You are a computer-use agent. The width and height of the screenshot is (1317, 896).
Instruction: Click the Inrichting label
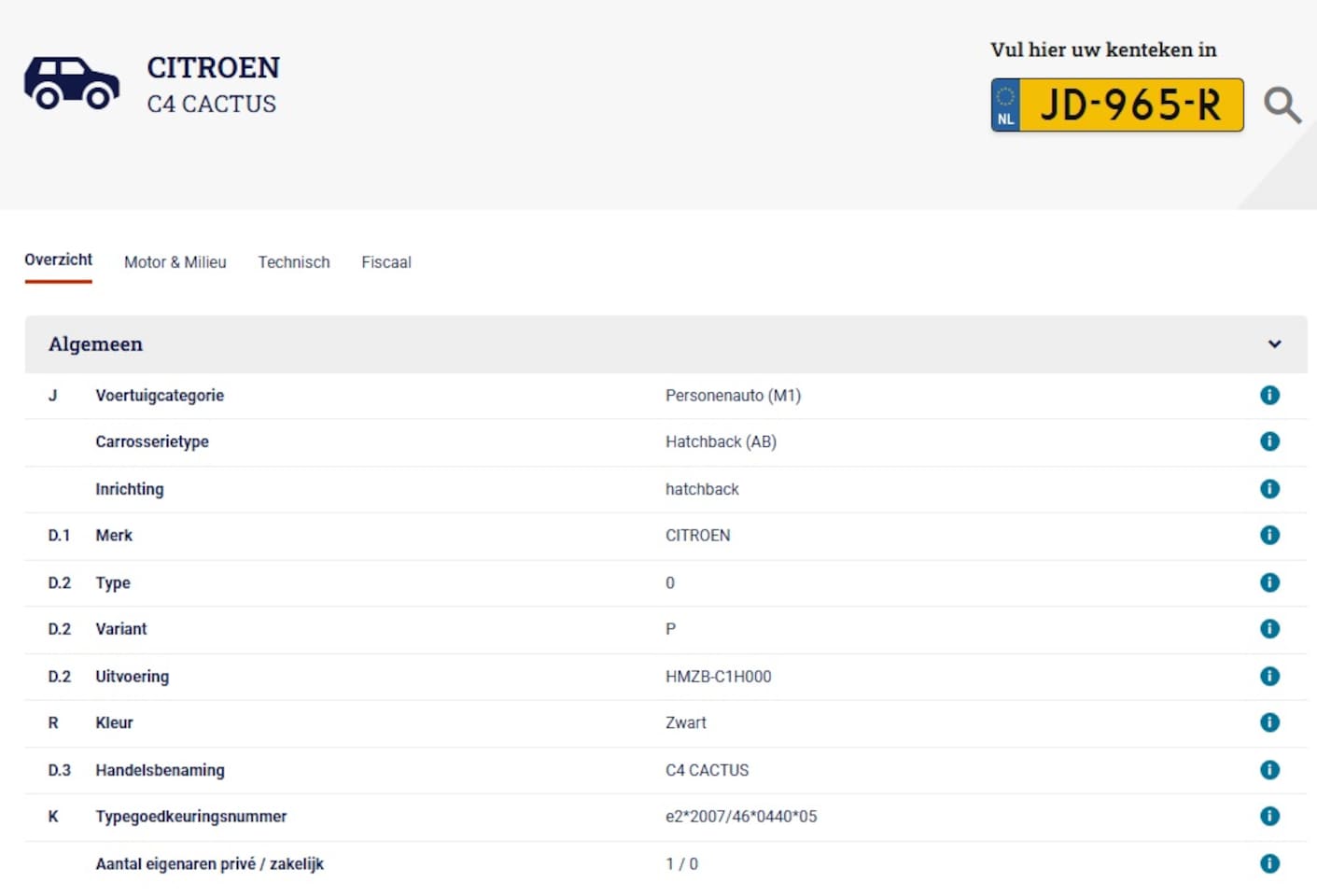129,489
